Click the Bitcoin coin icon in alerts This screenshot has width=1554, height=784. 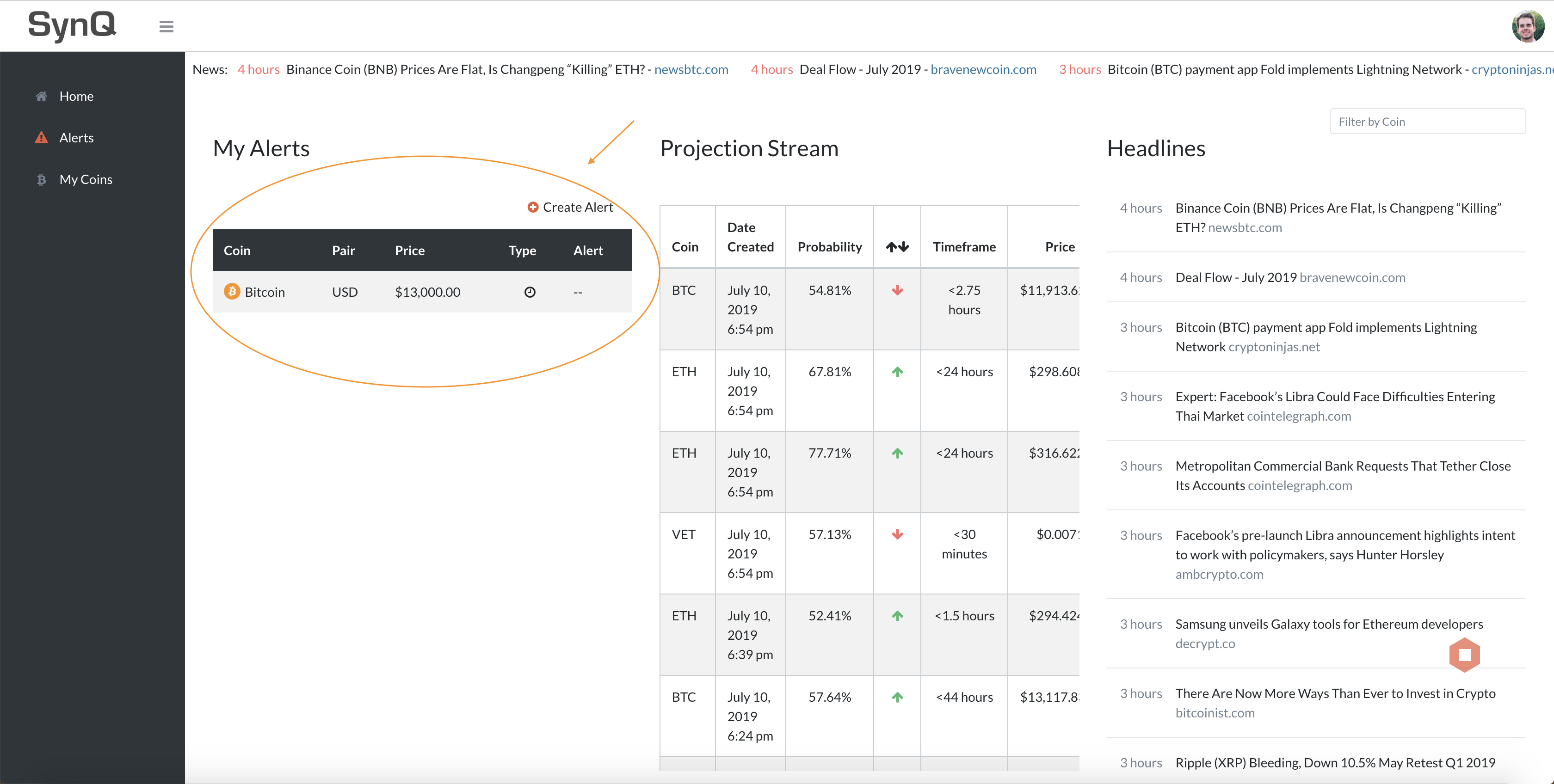coord(232,291)
